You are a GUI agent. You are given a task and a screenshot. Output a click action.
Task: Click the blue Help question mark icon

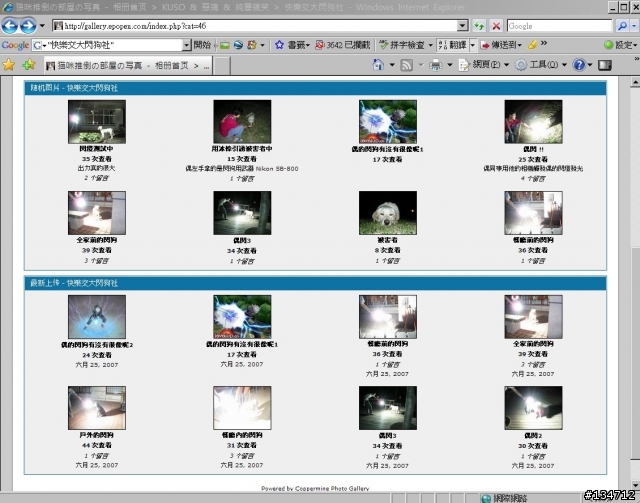[579, 65]
